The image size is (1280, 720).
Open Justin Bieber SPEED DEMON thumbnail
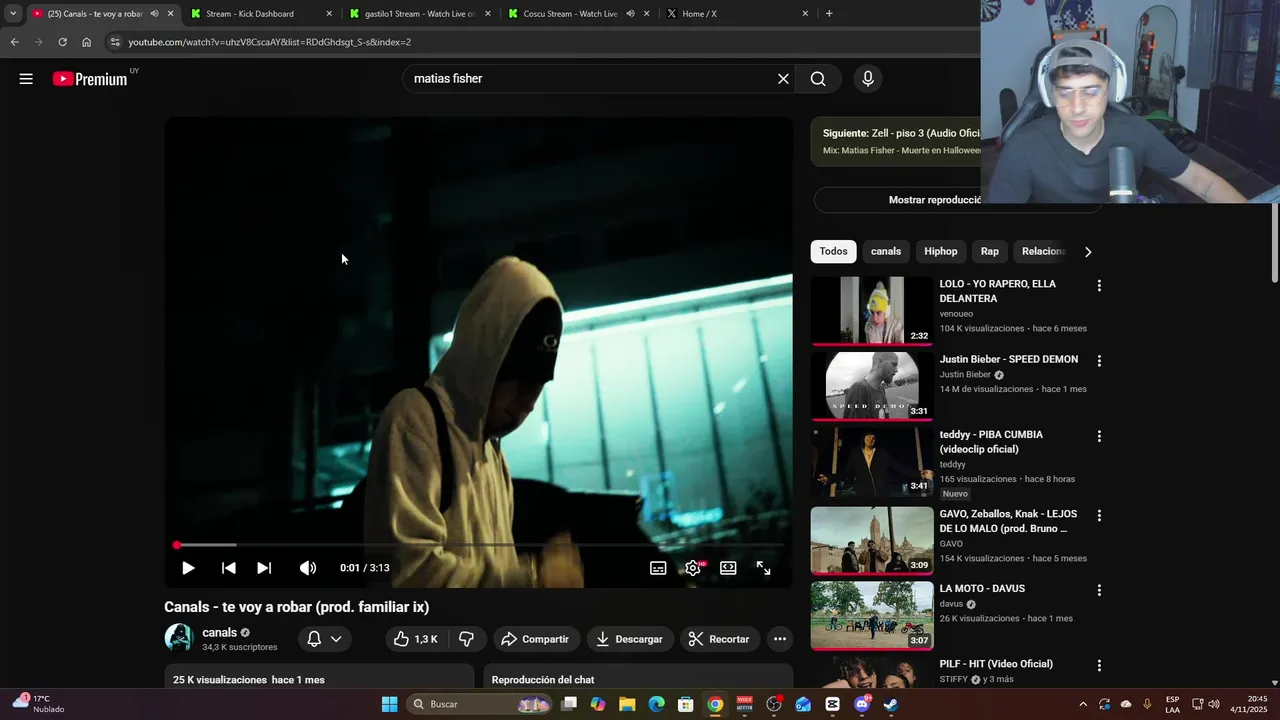[x=872, y=385]
